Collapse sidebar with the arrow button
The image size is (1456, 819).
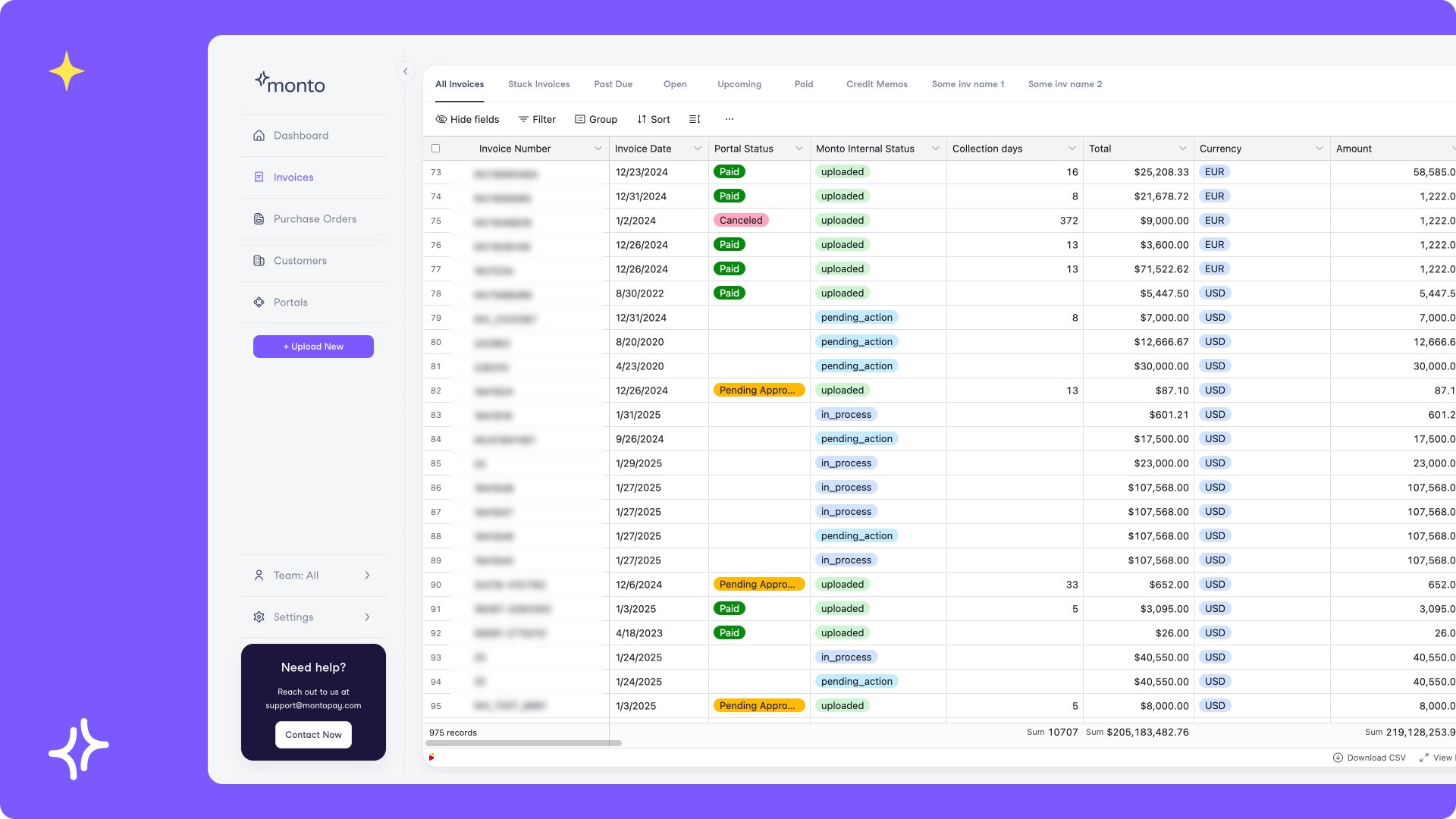click(405, 71)
